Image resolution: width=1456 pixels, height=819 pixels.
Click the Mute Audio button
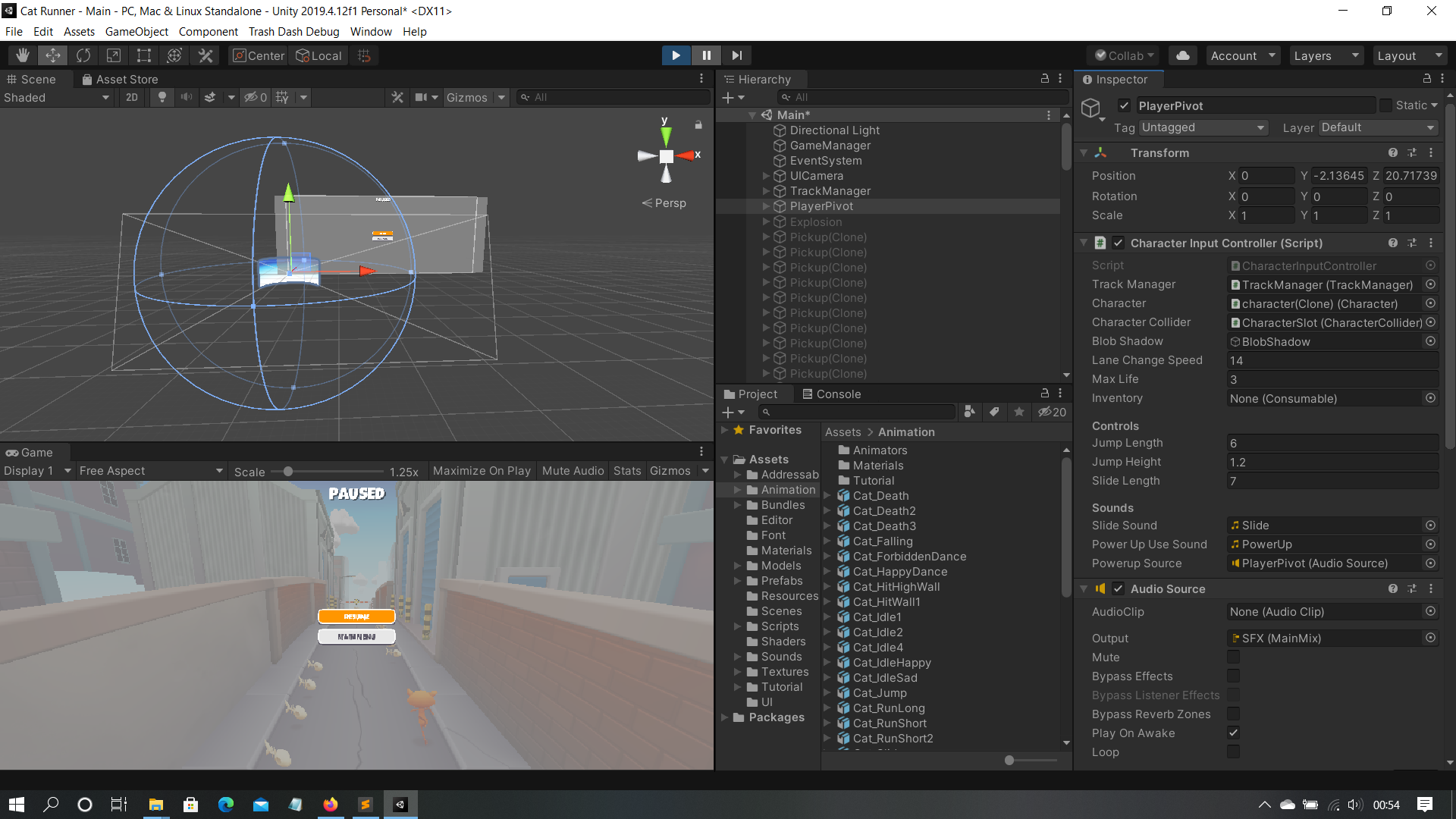tap(573, 471)
